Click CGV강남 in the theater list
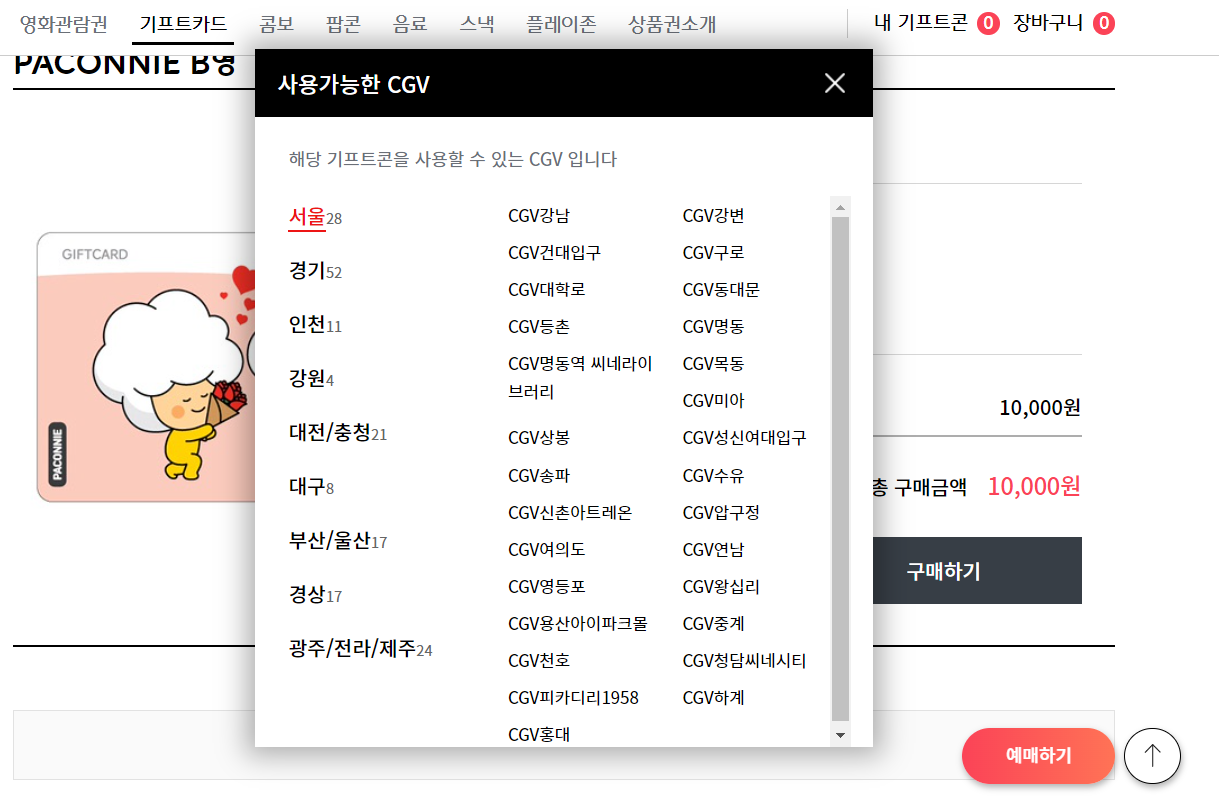This screenshot has width=1219, height=802. (x=539, y=215)
